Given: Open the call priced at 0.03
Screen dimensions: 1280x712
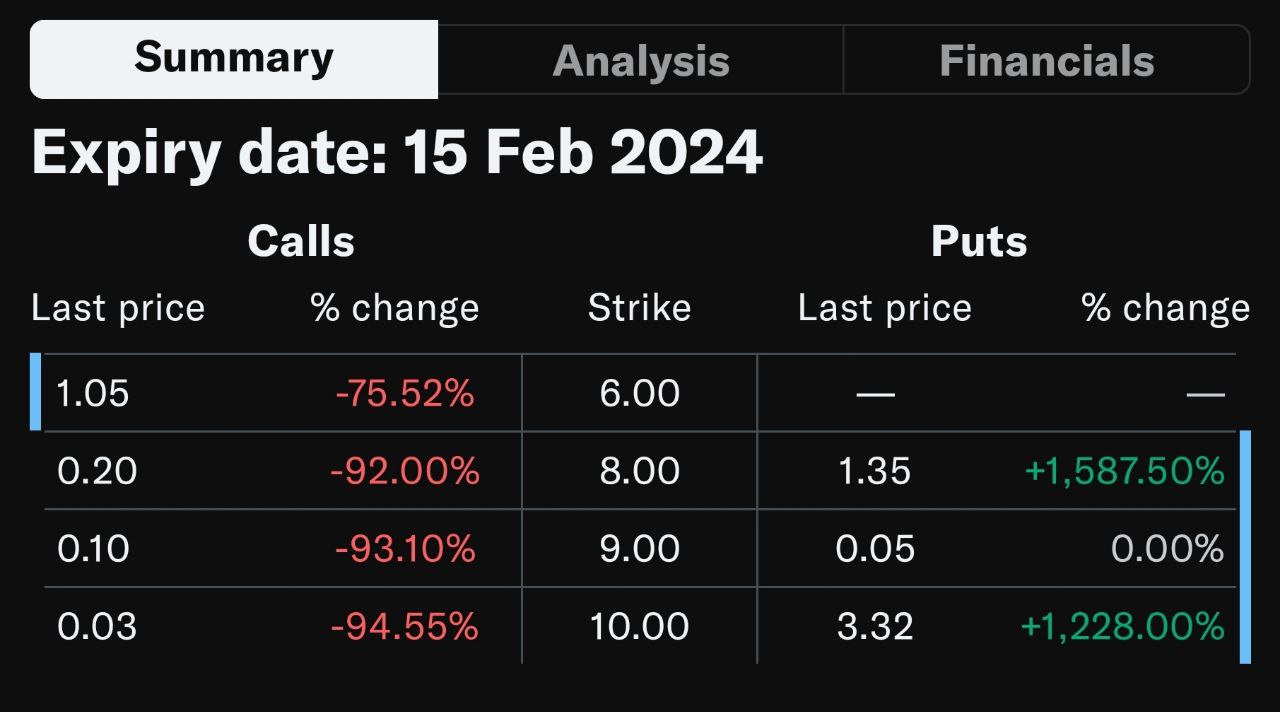Looking at the screenshot, I should tap(97, 627).
